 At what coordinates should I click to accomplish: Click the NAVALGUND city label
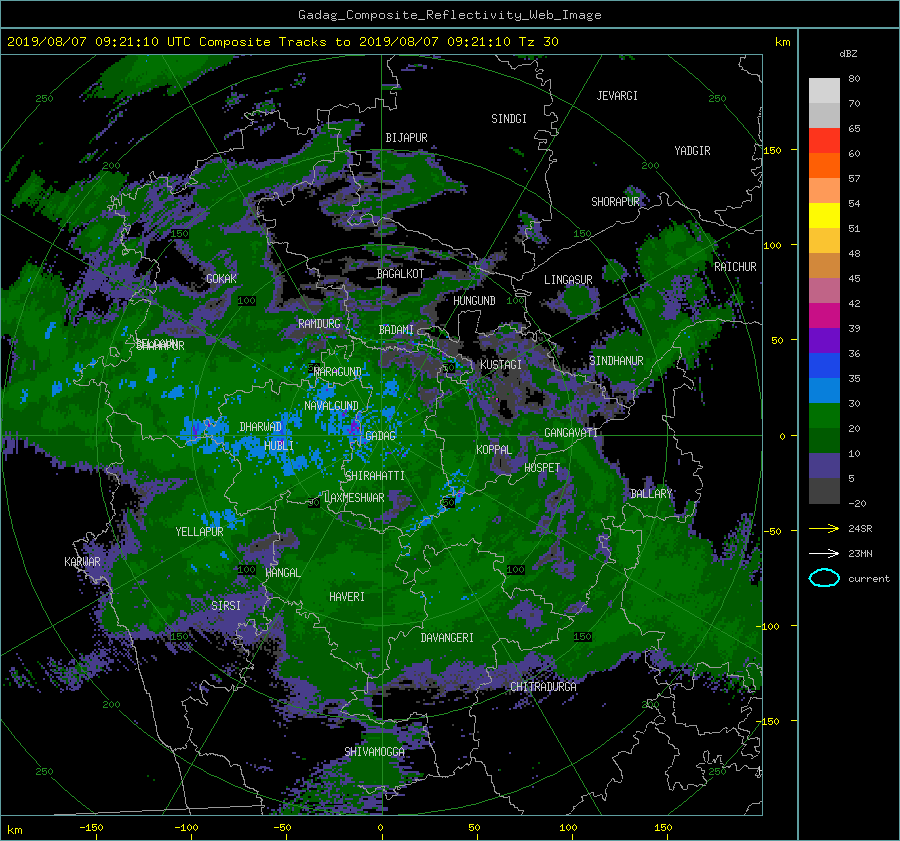(331, 406)
